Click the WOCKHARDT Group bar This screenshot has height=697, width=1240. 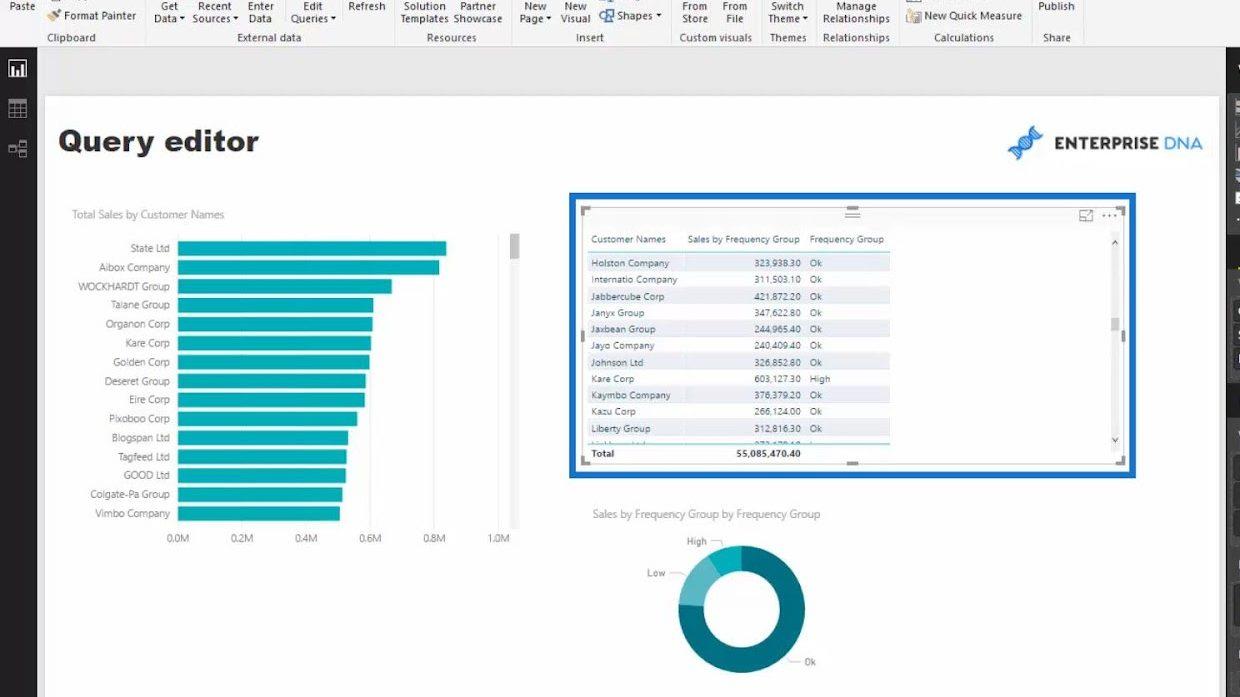point(285,286)
